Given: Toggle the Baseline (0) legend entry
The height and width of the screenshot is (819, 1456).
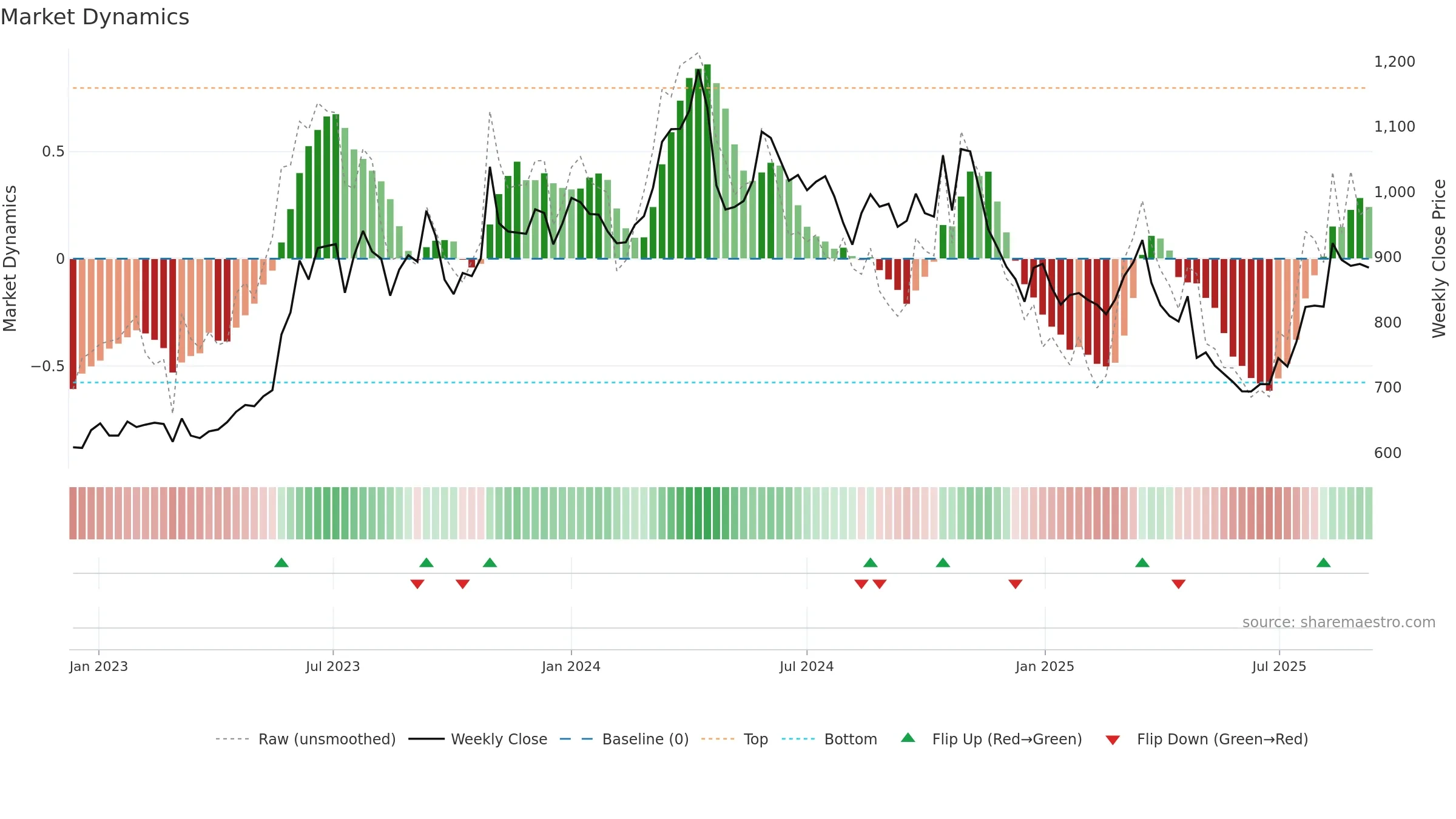Looking at the screenshot, I should [624, 739].
